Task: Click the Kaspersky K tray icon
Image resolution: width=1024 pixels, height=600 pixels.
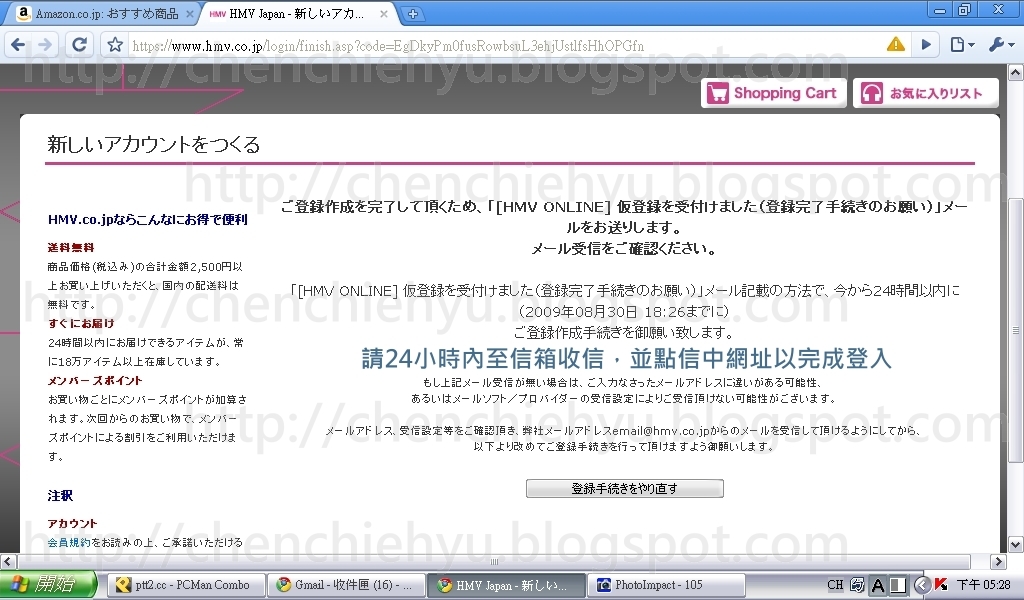Action: click(x=941, y=584)
